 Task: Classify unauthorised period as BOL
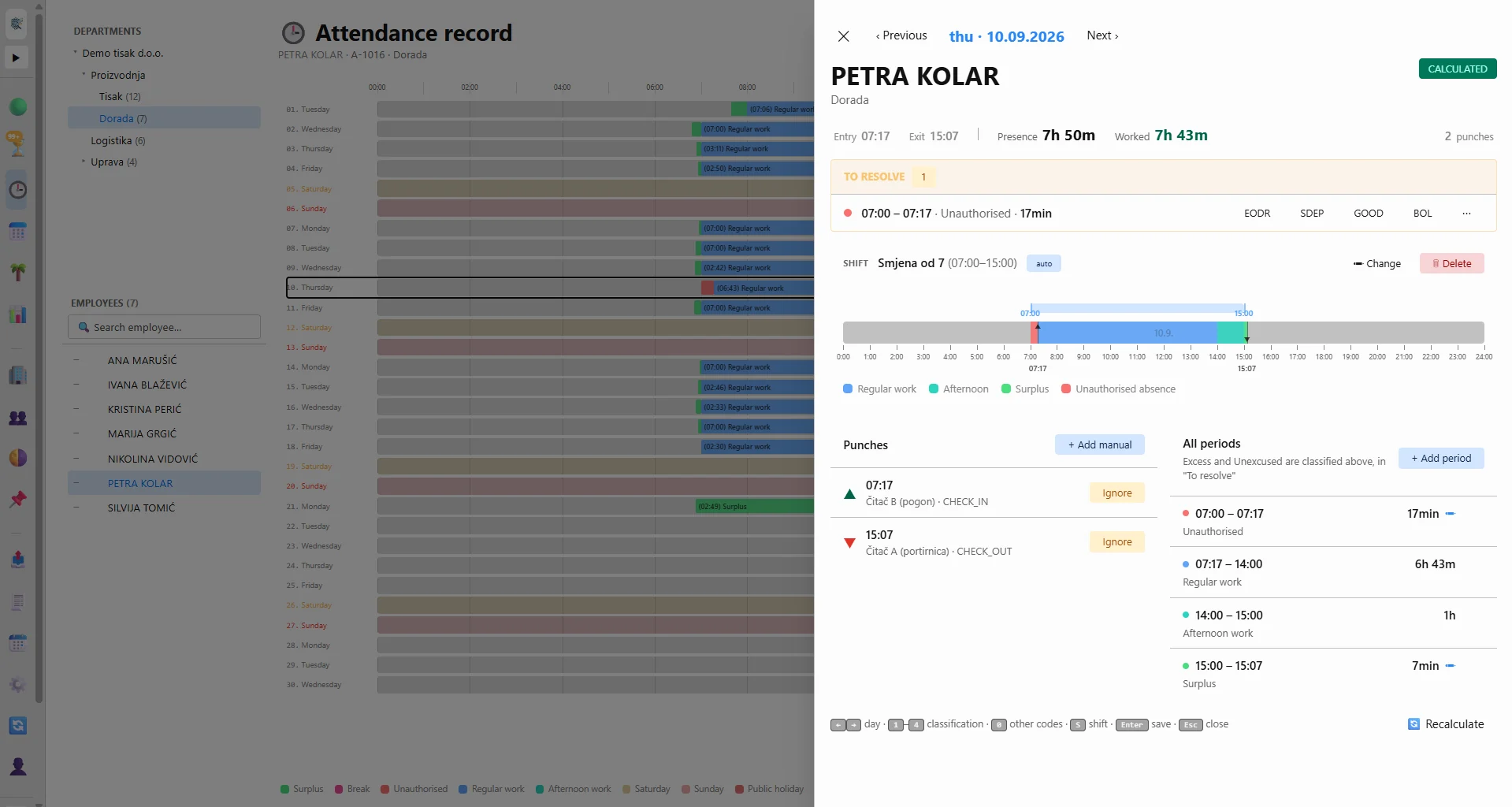pyautogui.click(x=1422, y=214)
